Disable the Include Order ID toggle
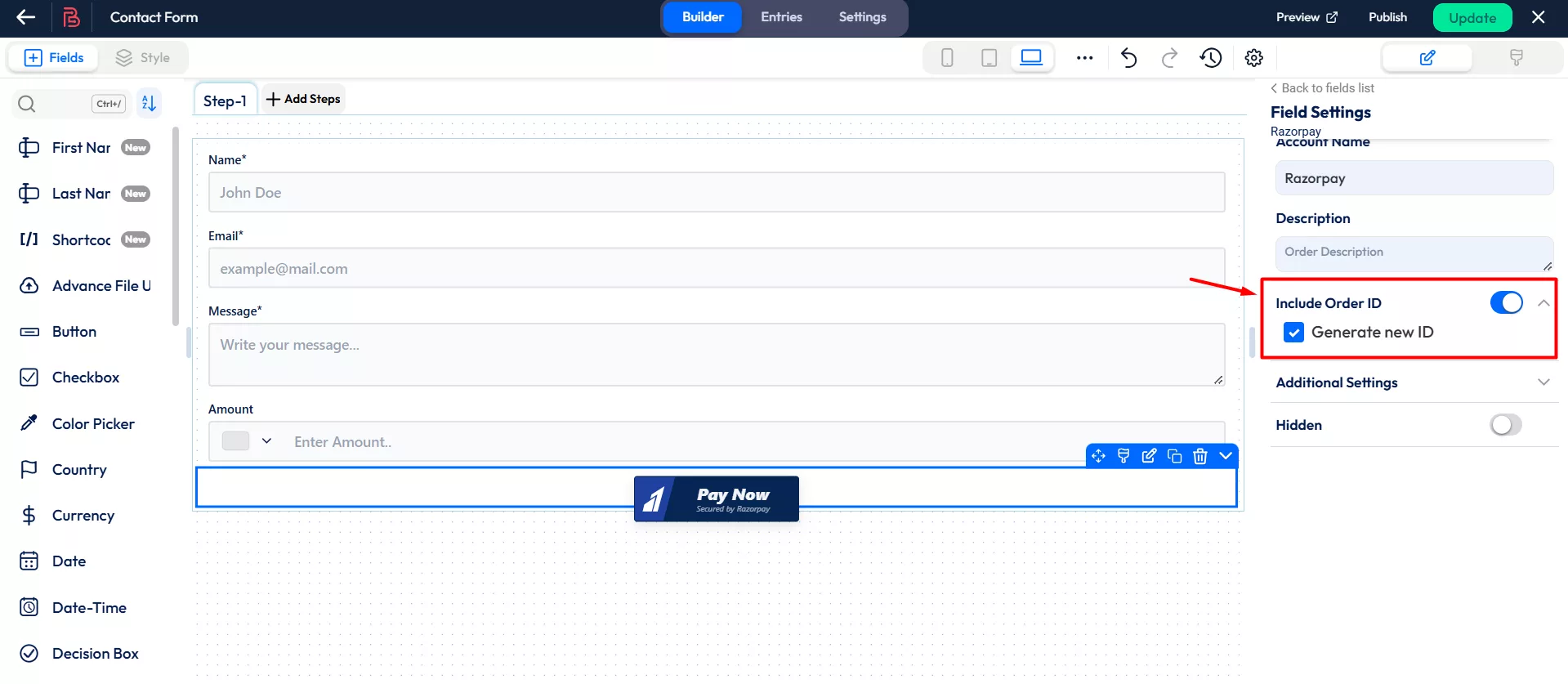 (1505, 303)
